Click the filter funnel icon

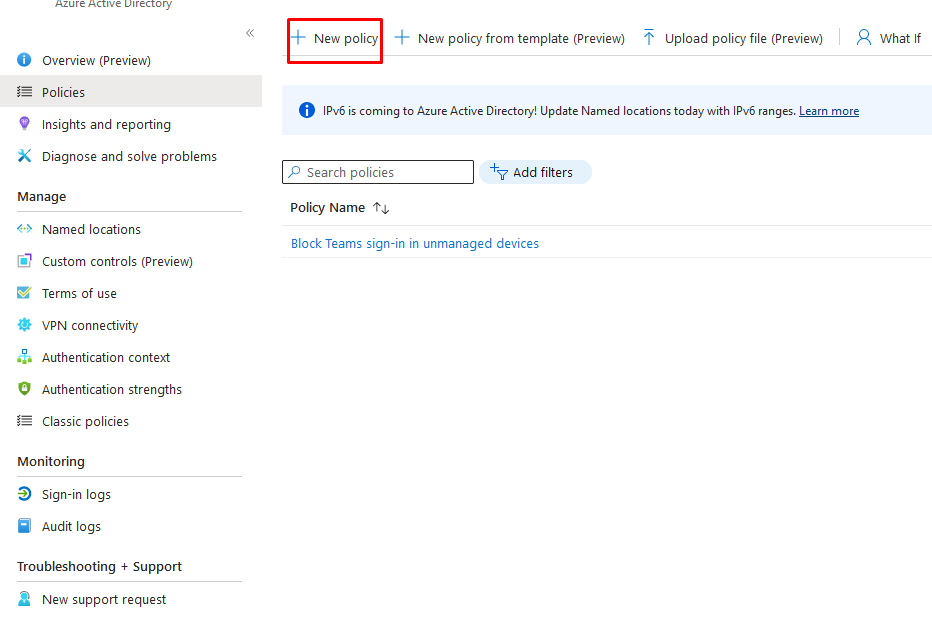click(x=498, y=172)
